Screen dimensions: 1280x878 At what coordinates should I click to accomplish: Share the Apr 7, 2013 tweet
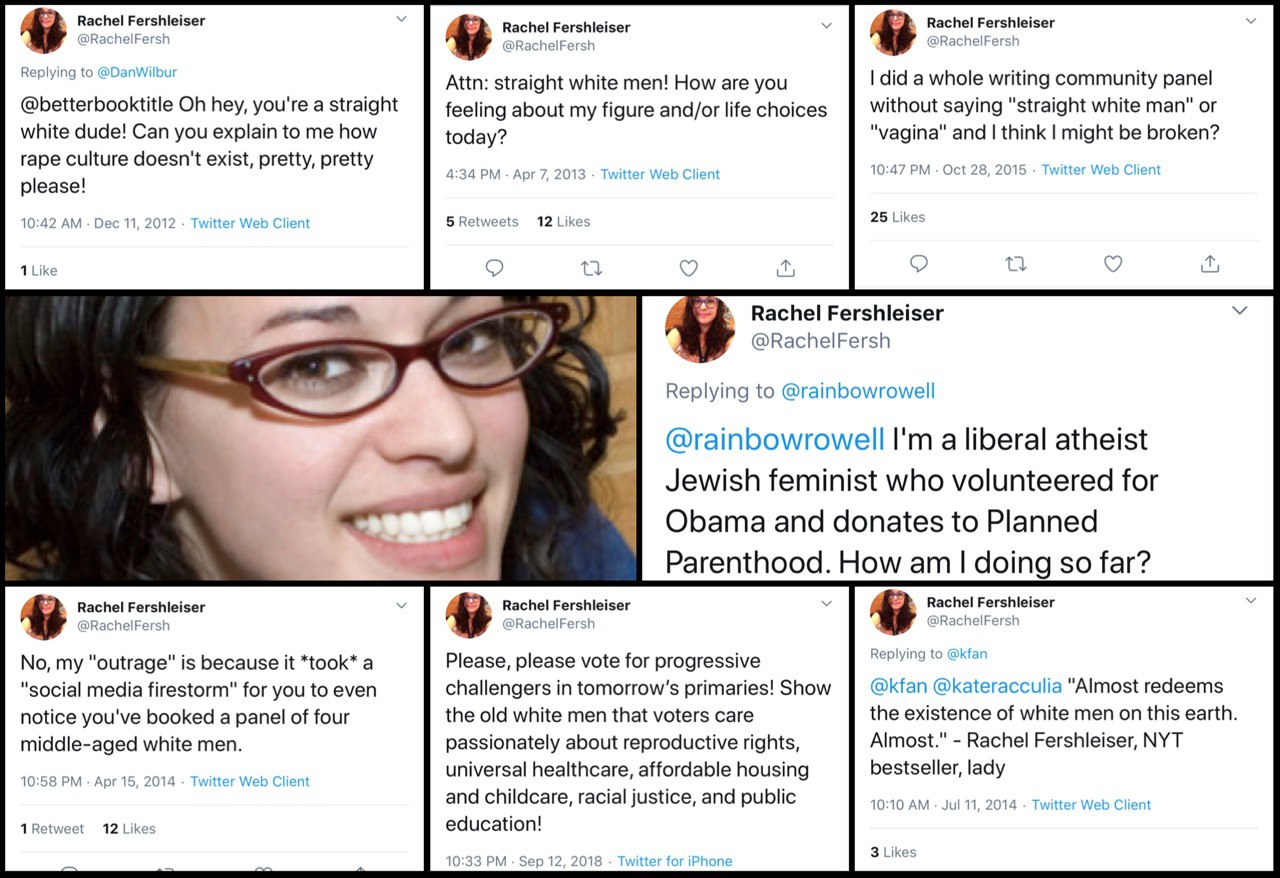tap(786, 268)
